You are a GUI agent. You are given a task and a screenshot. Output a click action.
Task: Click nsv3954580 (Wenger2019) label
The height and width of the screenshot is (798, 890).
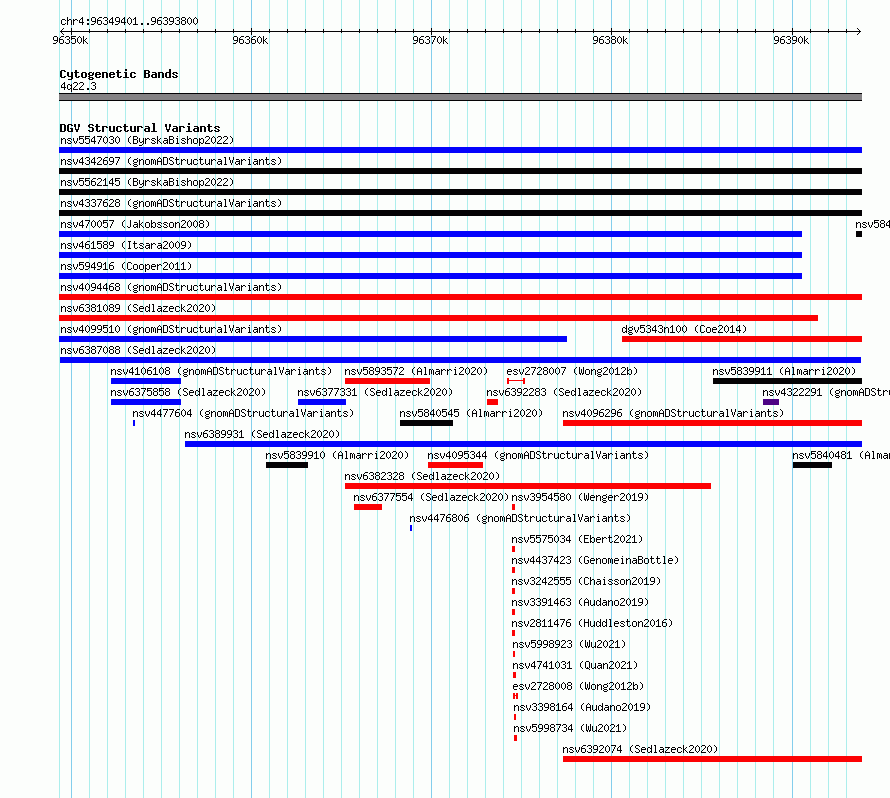coord(580,497)
